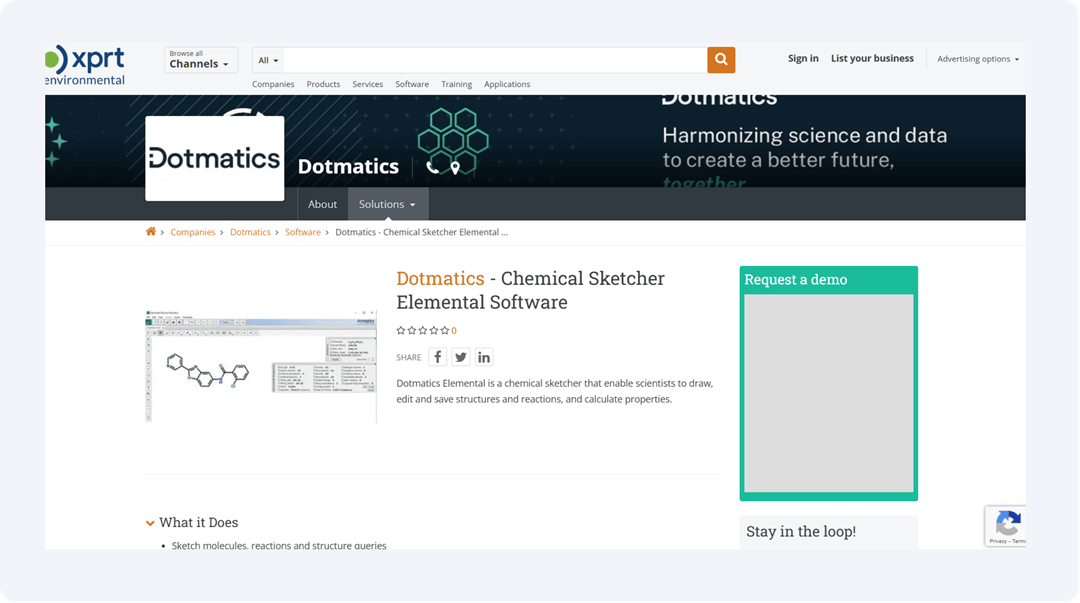1080x603 pixels.
Task: Click the orange search magnifier button
Action: coord(720,59)
